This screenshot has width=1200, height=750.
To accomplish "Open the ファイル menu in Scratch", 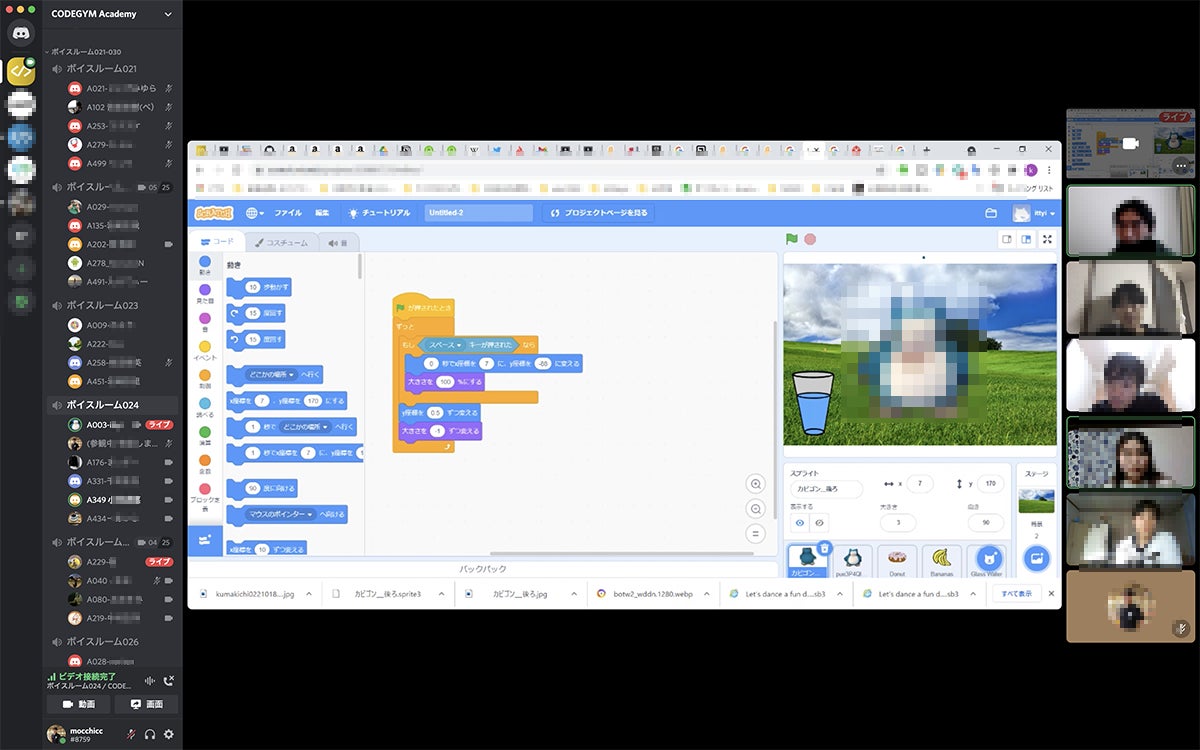I will click(x=288, y=213).
